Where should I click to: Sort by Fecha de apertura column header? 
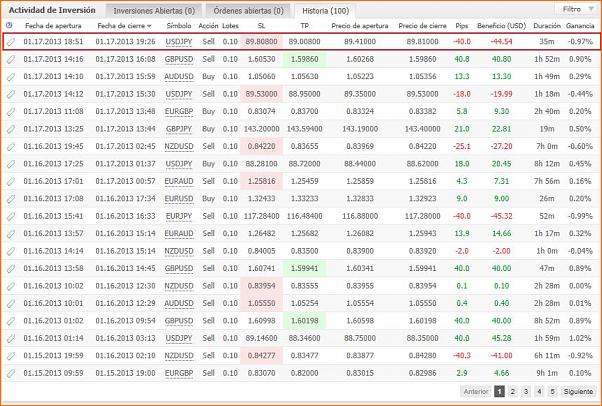pos(53,26)
